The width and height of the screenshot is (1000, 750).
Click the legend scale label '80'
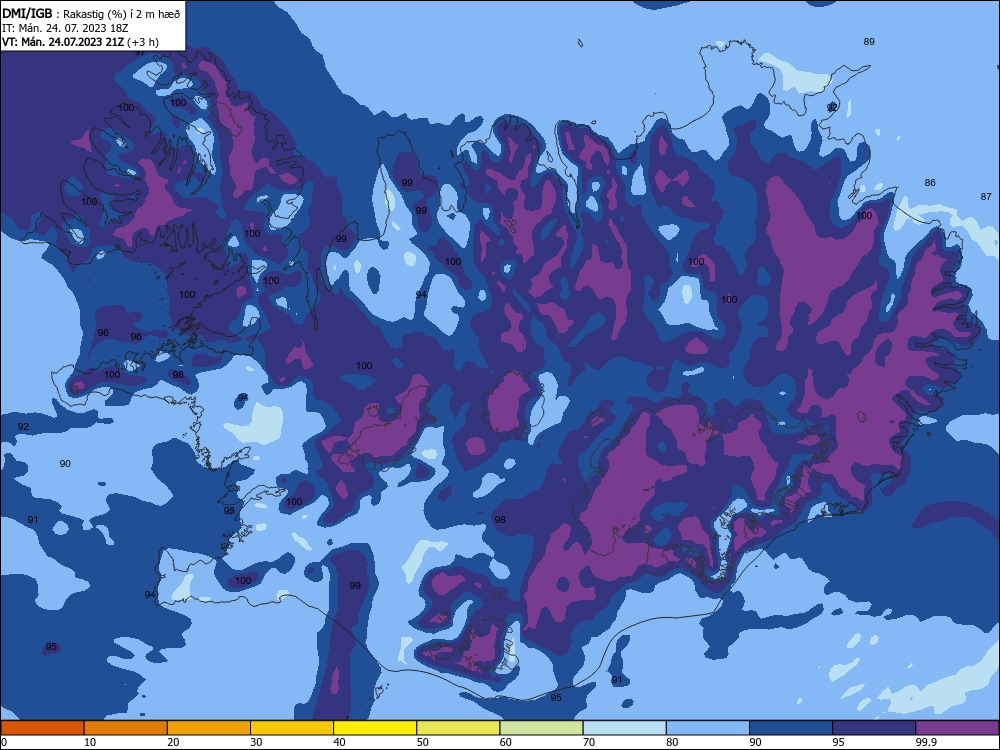(672, 742)
